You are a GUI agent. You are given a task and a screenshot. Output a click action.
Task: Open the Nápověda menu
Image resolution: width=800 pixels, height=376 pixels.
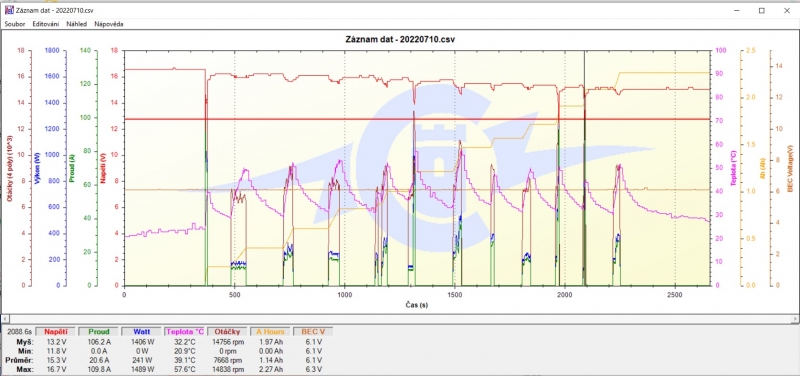coord(109,24)
